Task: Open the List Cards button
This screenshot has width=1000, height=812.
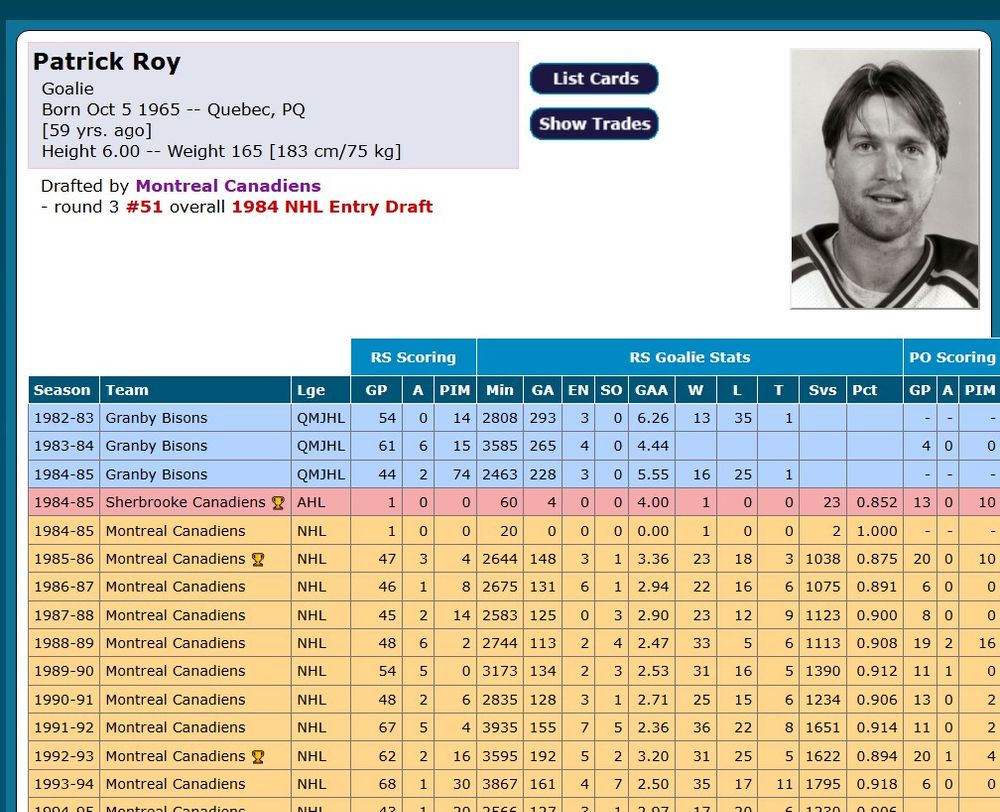Action: click(594, 78)
